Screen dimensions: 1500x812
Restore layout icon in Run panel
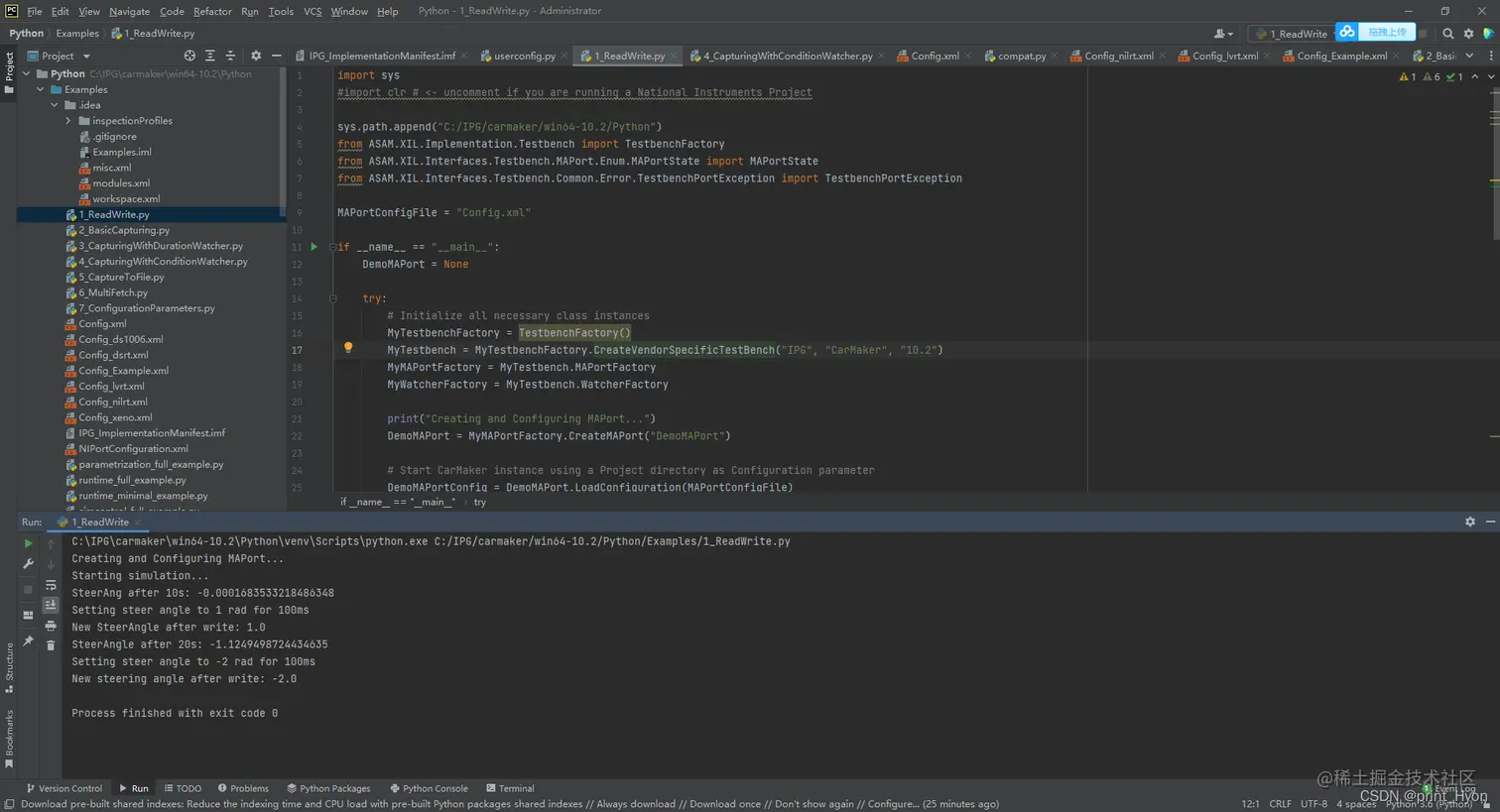coord(28,615)
